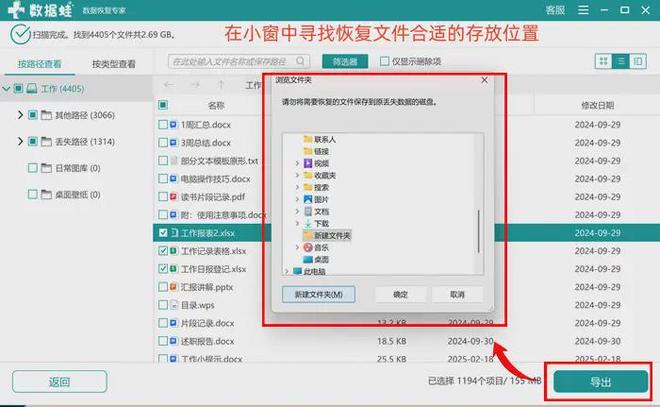Click the 新建文件夹(M) button
This screenshot has width=660, height=407.
tap(319, 295)
